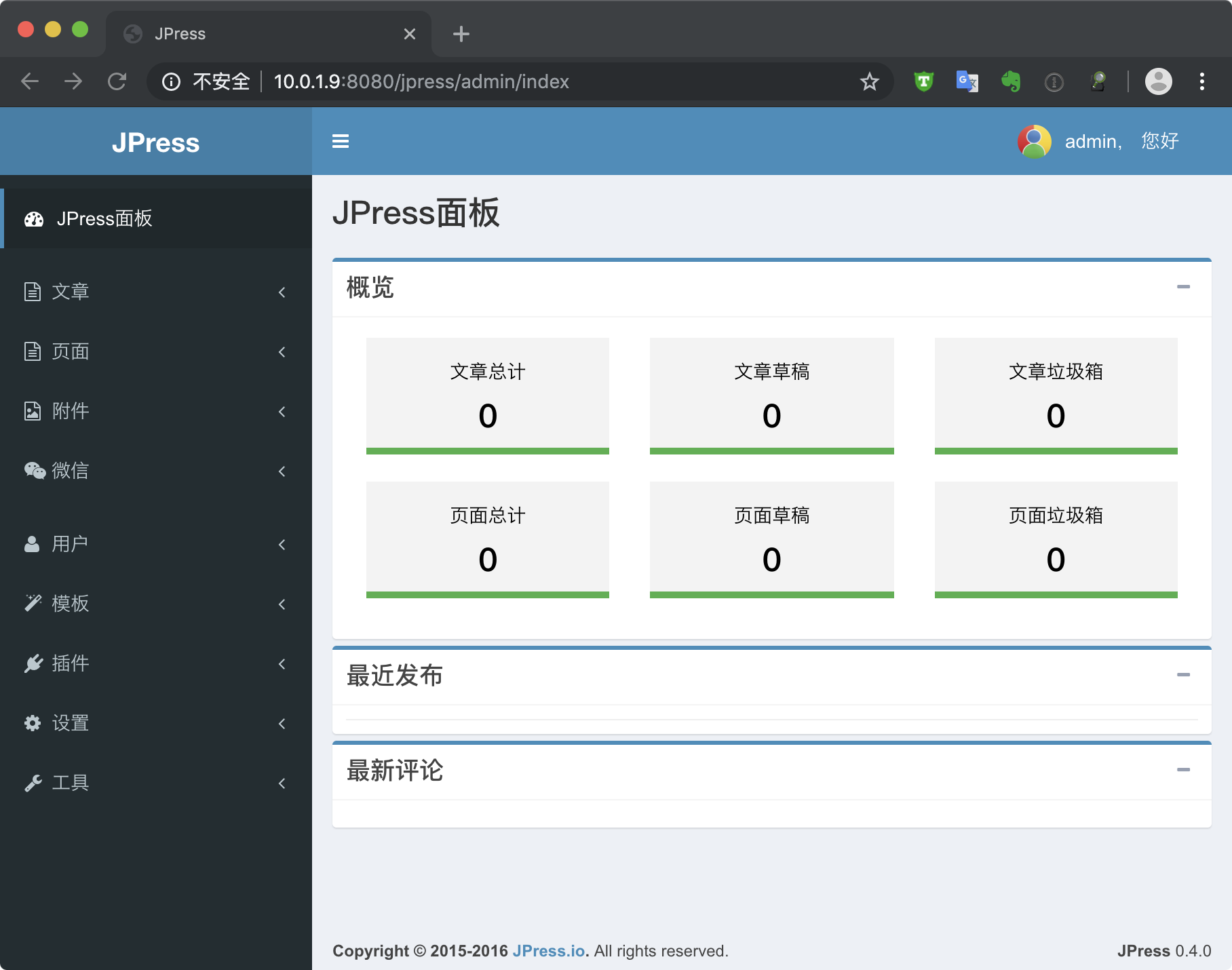This screenshot has height=970, width=1232.
Task: Expand the 模板 menu chevron
Action: [282, 604]
